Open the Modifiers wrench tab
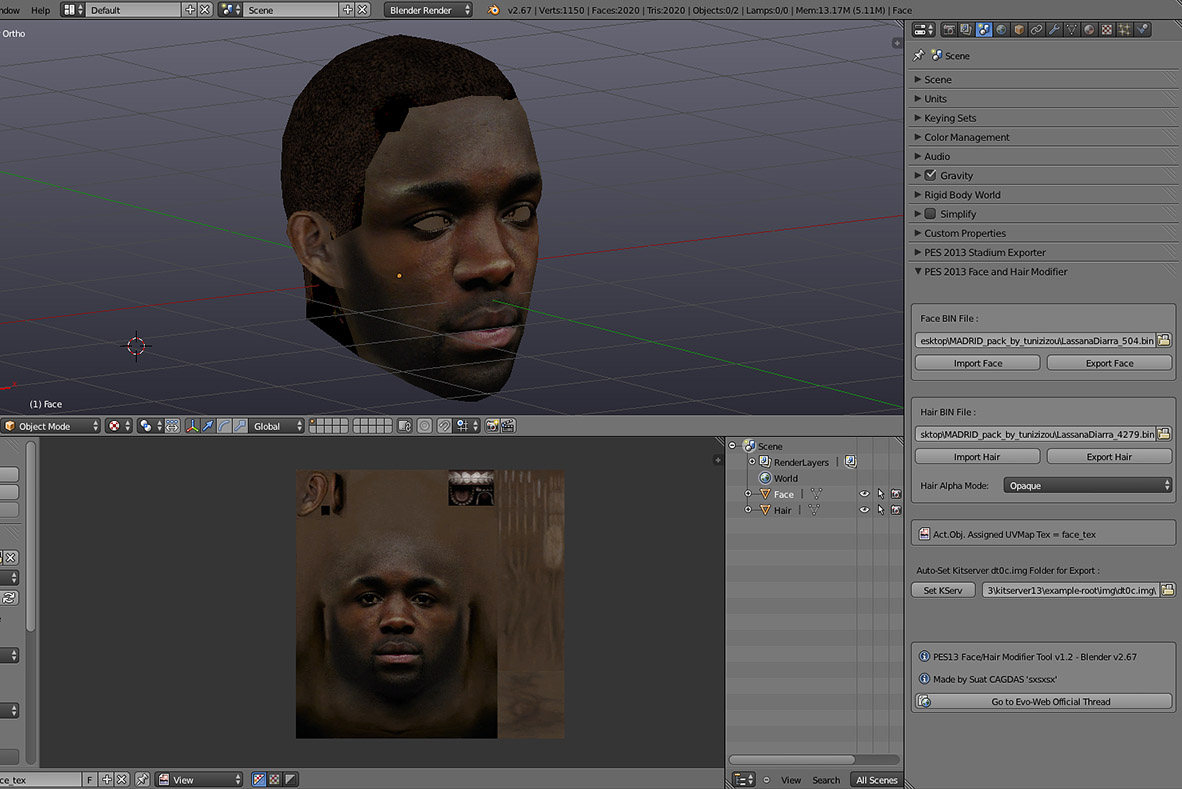Image resolution: width=1182 pixels, height=789 pixels. click(1054, 30)
